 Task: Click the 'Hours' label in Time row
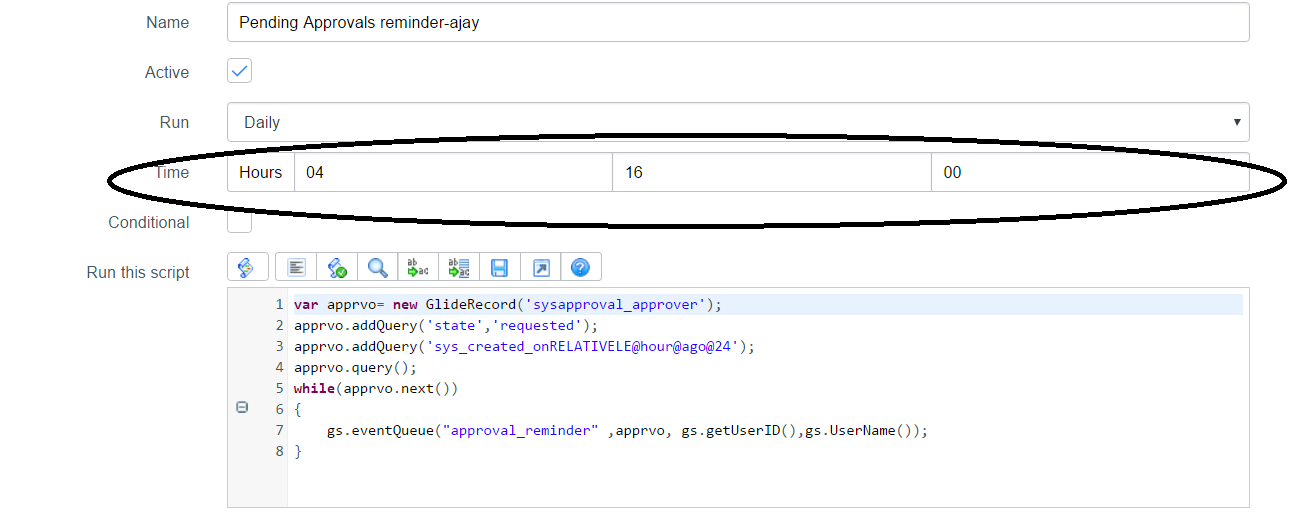pos(261,172)
